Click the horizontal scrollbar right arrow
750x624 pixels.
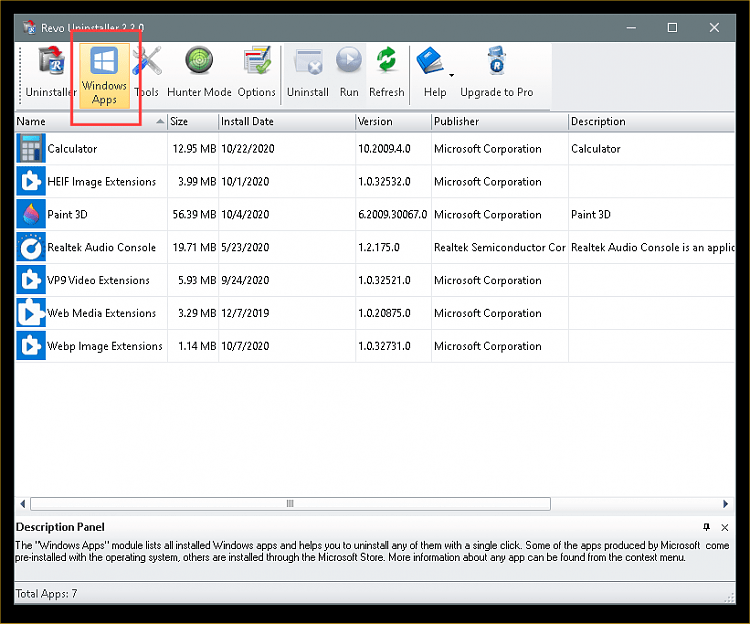tap(725, 504)
